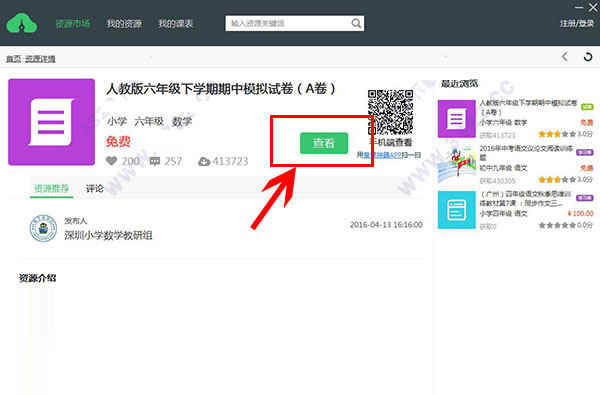The width and height of the screenshot is (600, 395).
Task: Click star rating of 2015年中考 item
Action: coord(557,180)
